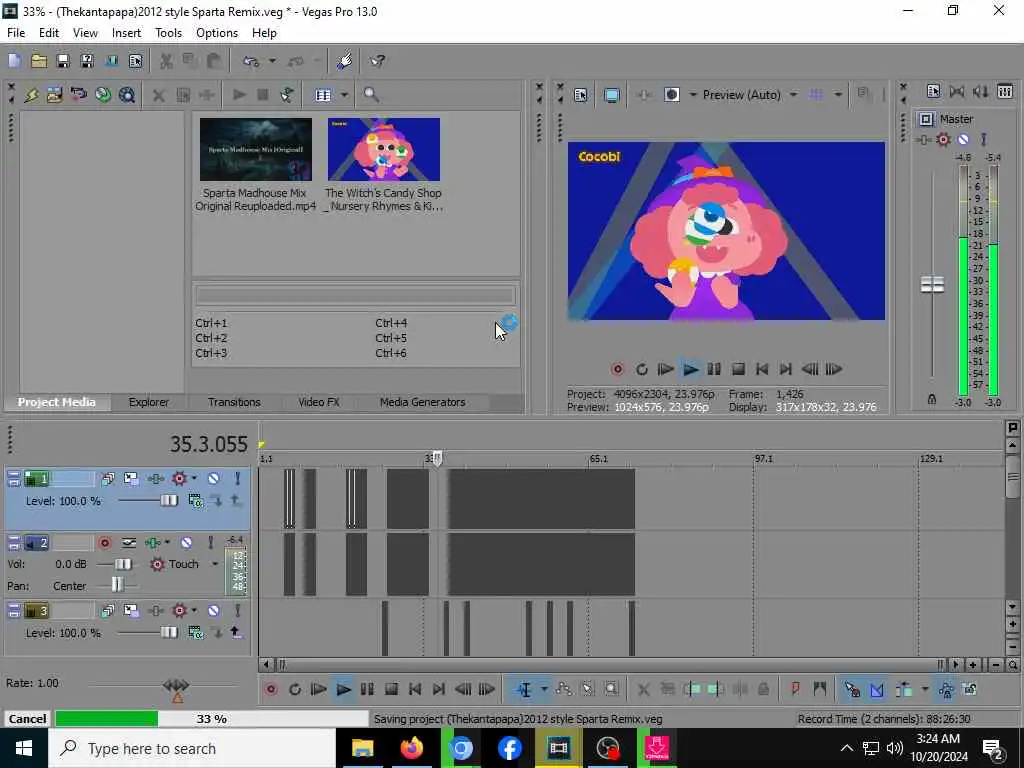
Task: Click the Undo arrow icon
Action: 251,61
